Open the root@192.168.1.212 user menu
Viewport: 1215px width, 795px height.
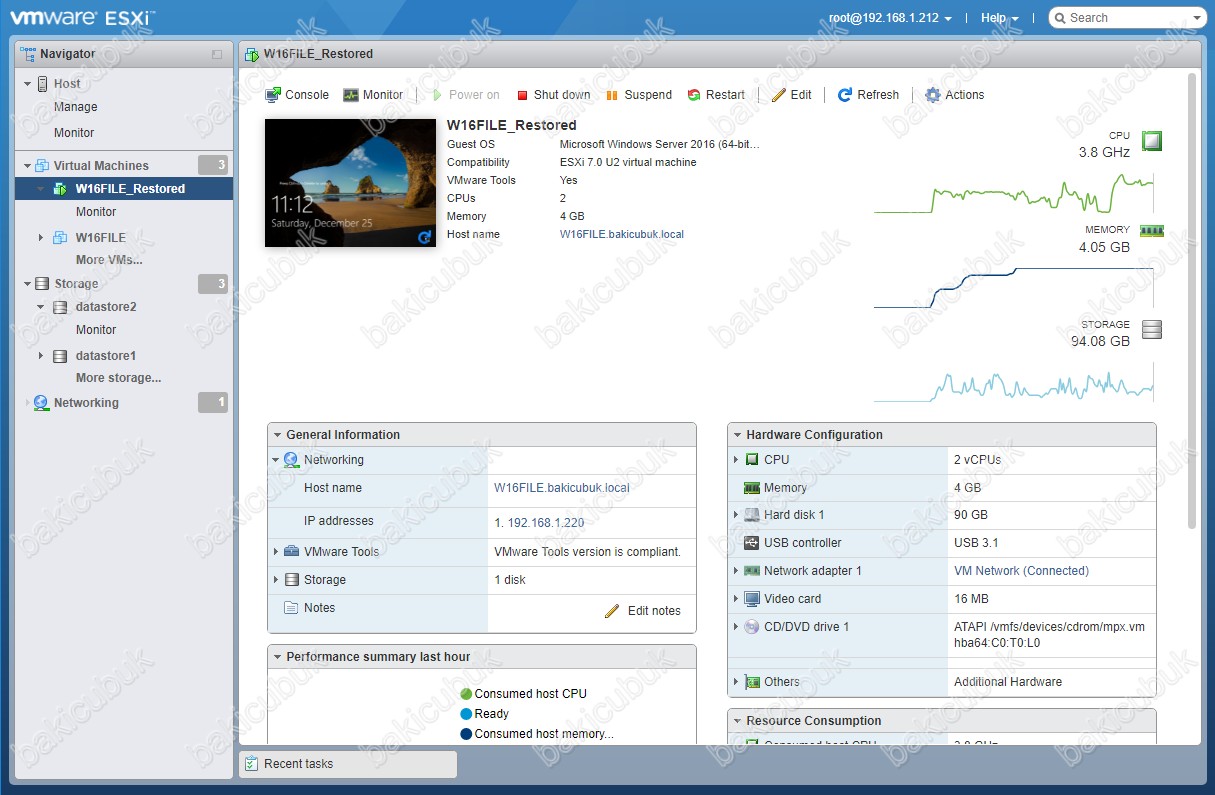(890, 18)
